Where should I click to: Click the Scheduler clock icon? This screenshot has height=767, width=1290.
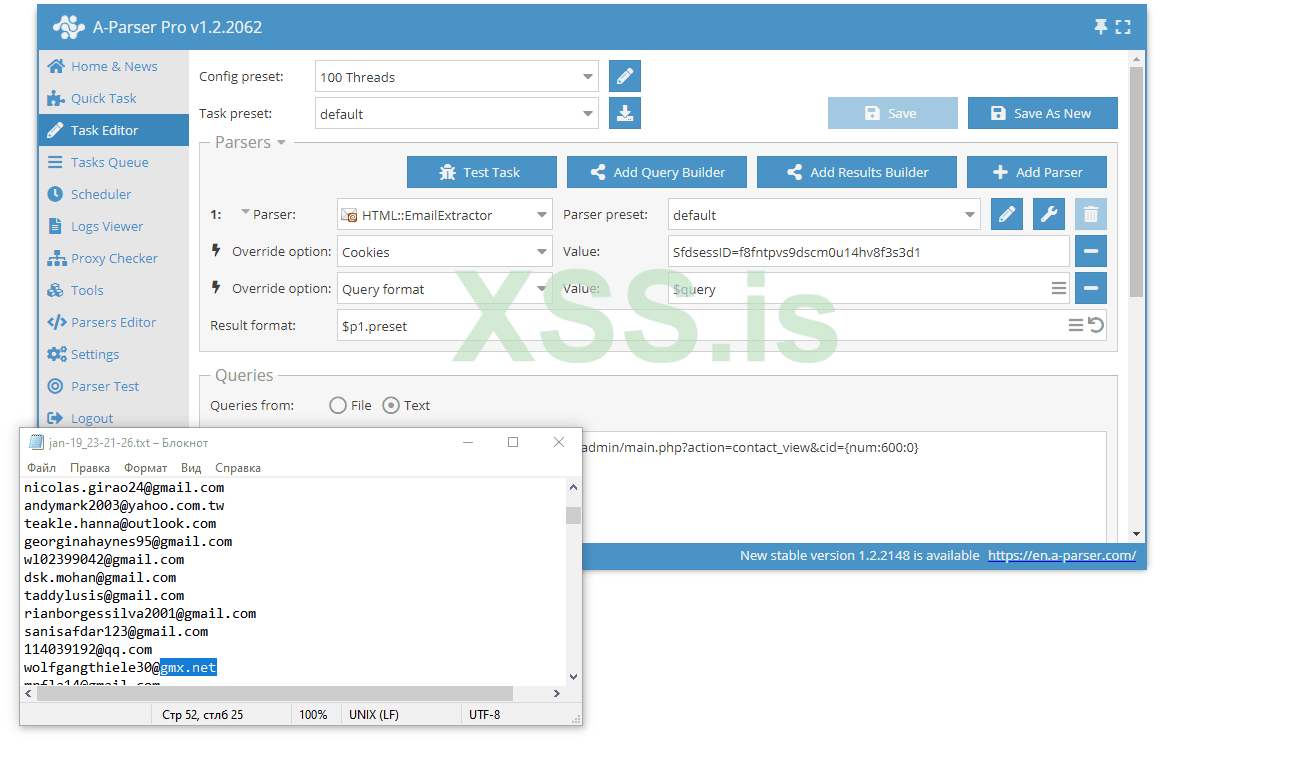pos(55,194)
